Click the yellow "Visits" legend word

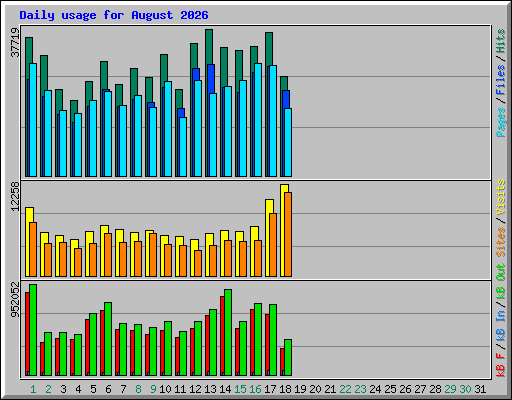501,198
